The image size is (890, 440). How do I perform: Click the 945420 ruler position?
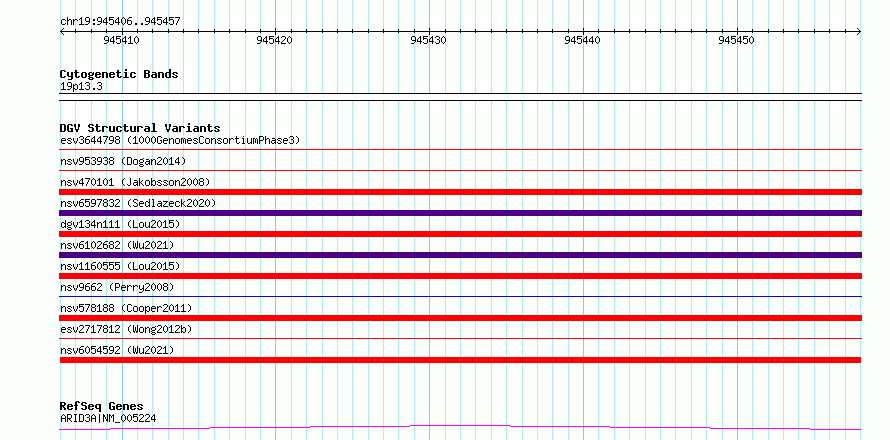pos(275,40)
